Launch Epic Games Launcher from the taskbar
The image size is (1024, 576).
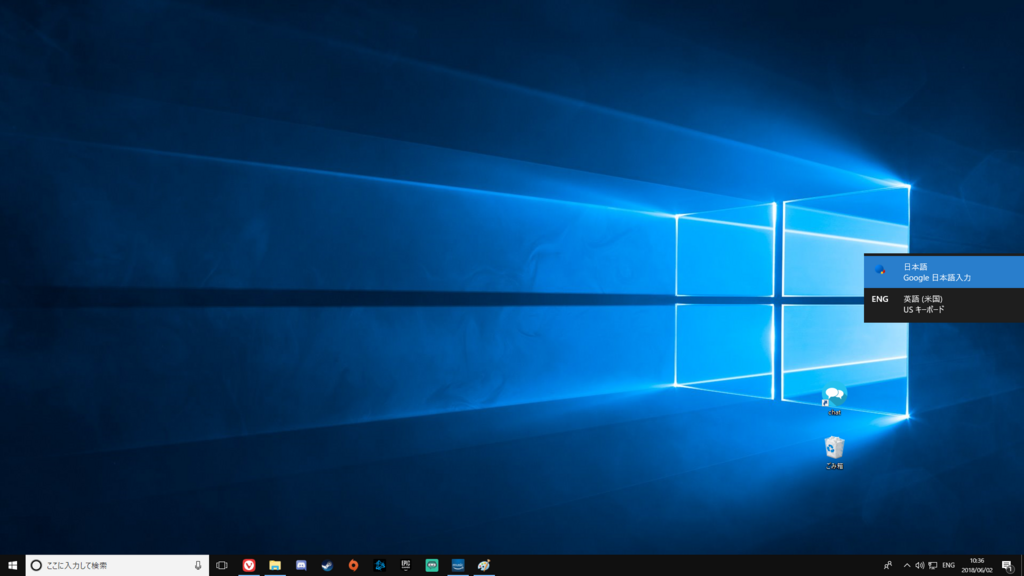[406, 565]
